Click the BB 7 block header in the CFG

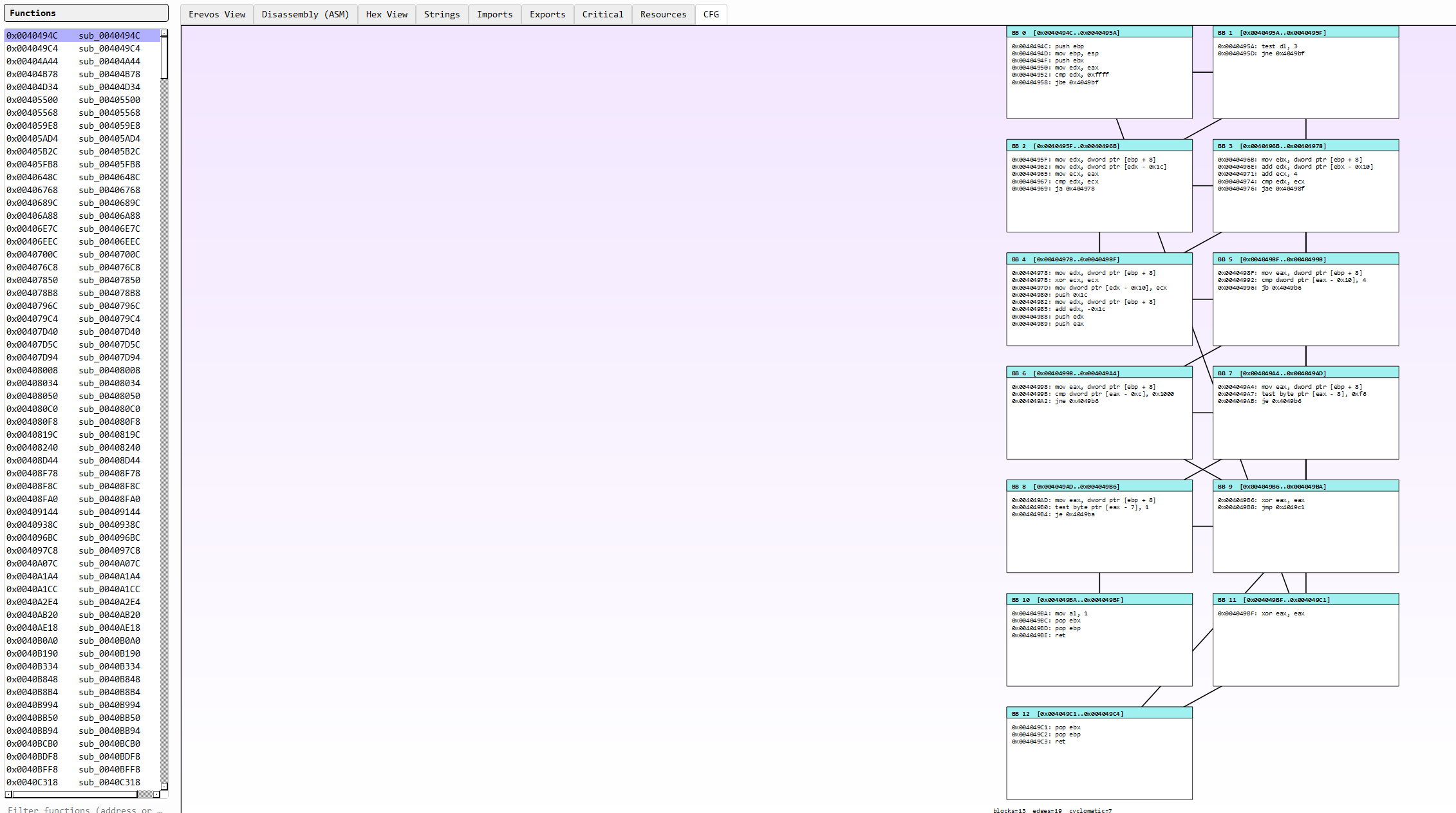tap(1305, 373)
